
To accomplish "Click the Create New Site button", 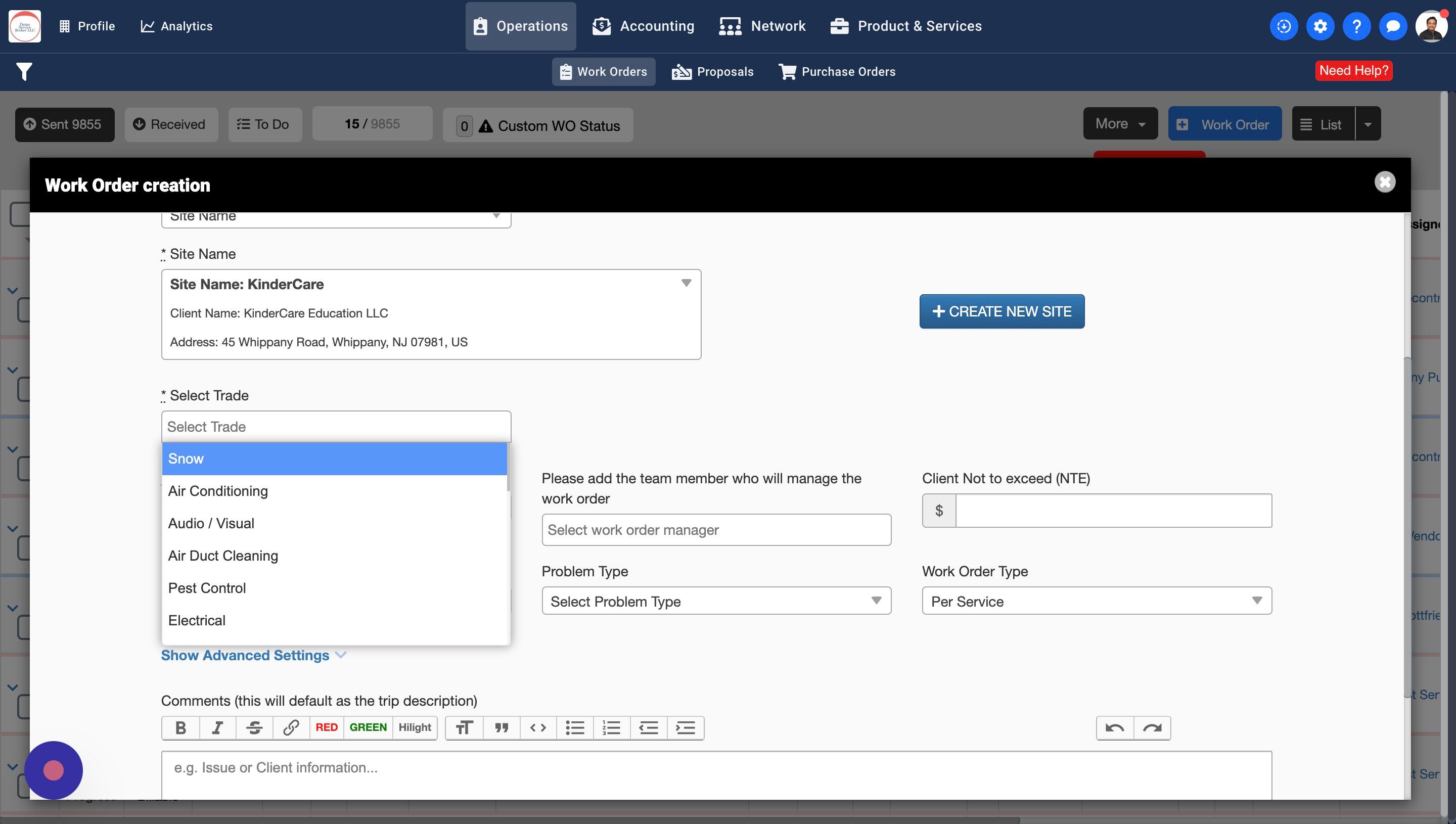I will click(x=1002, y=311).
